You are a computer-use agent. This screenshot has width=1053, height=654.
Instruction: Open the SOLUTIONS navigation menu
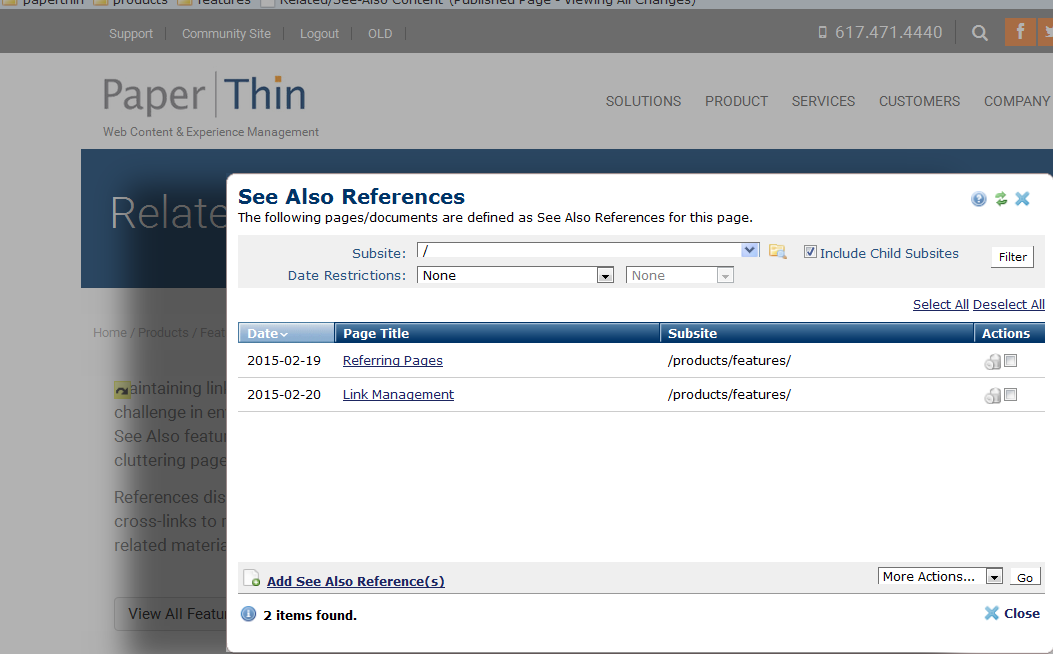click(643, 101)
